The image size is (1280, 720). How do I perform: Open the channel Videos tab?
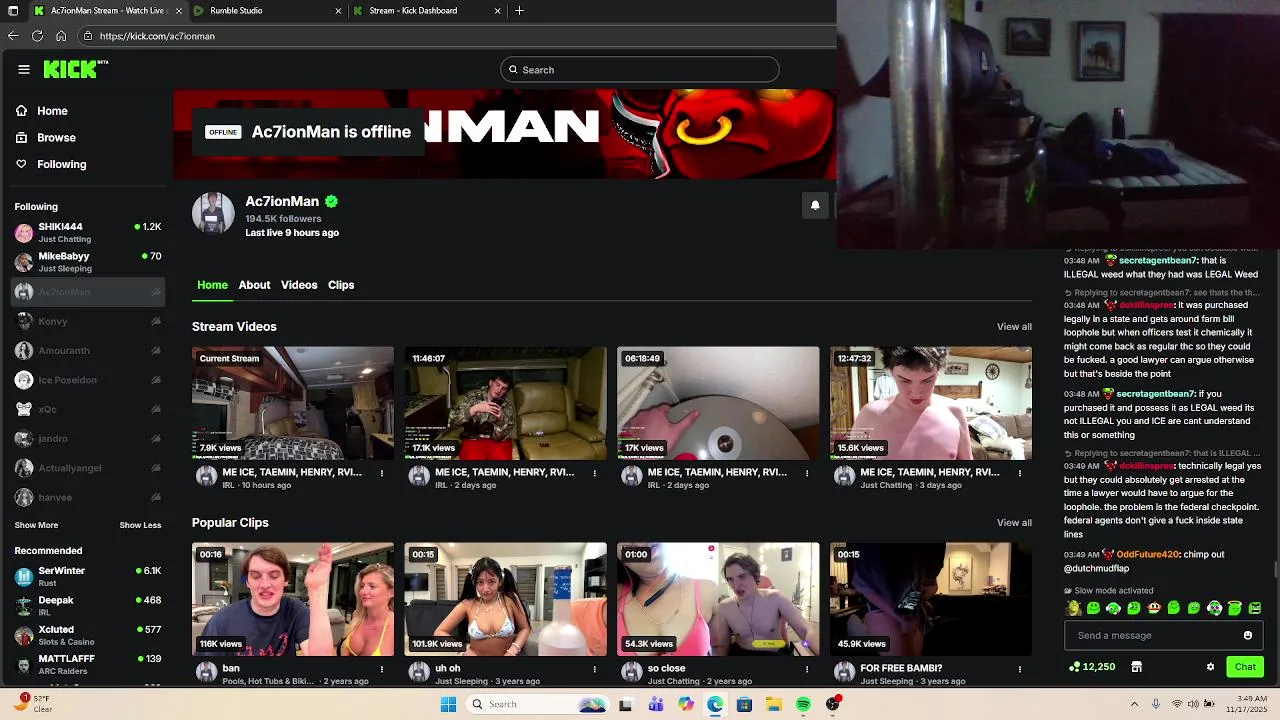point(299,285)
